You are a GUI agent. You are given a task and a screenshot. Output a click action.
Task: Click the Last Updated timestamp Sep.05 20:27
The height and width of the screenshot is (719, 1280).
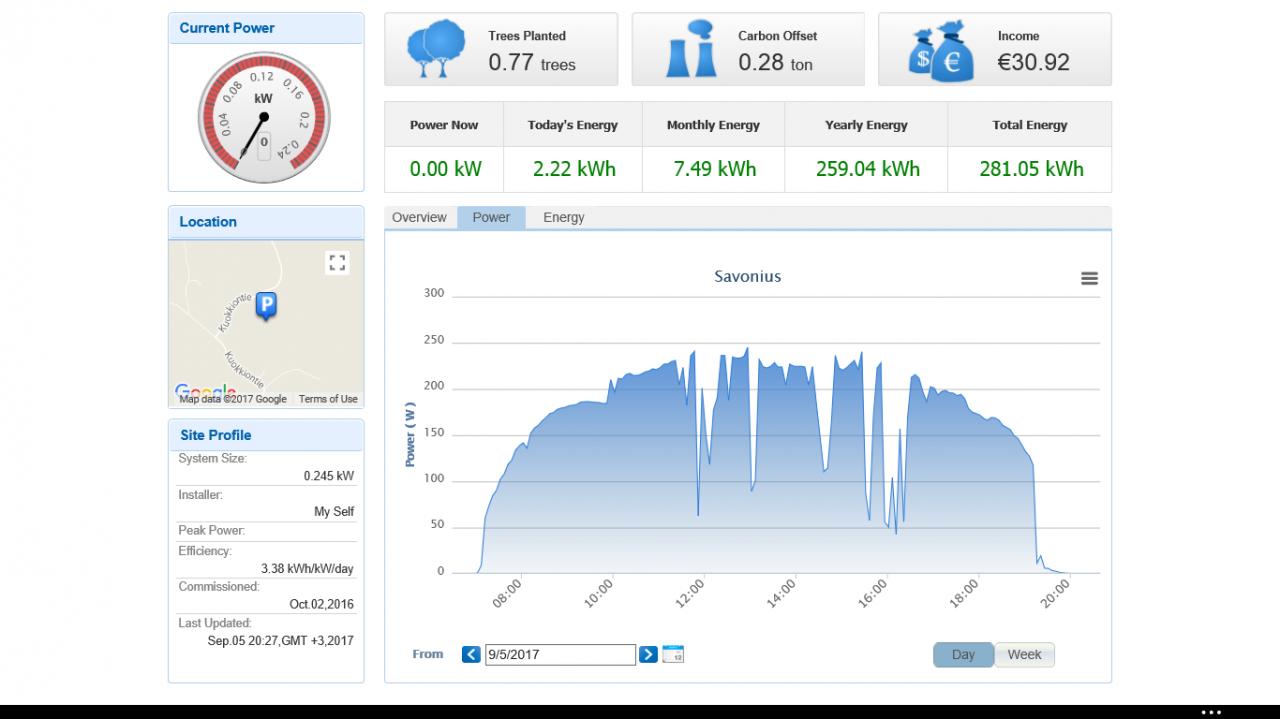coord(280,640)
